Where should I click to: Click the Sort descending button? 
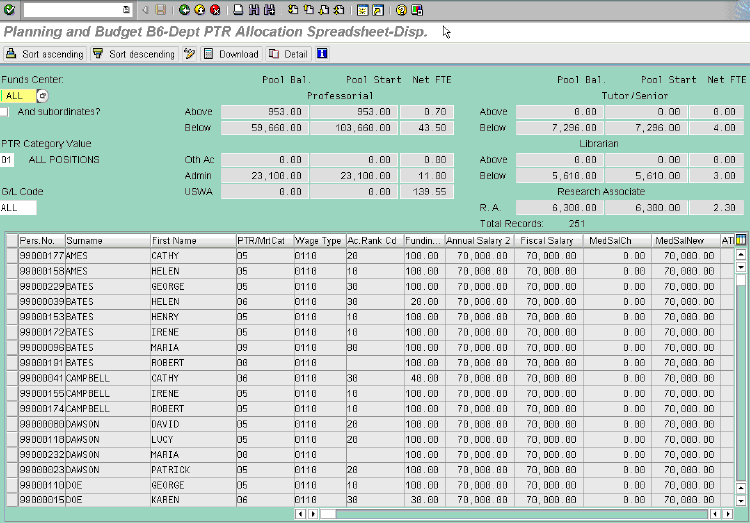point(134,54)
